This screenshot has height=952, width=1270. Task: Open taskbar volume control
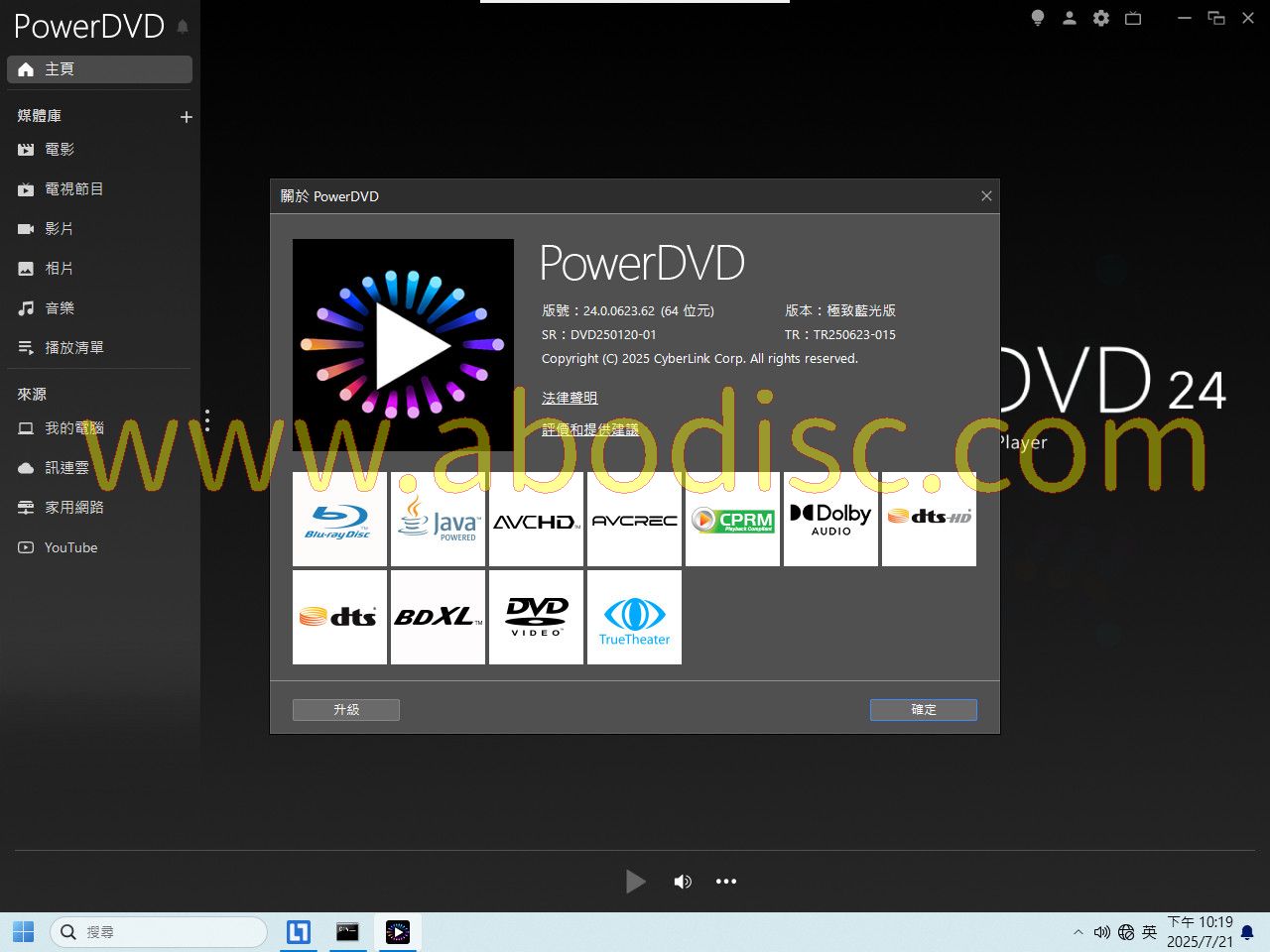pos(1101,932)
